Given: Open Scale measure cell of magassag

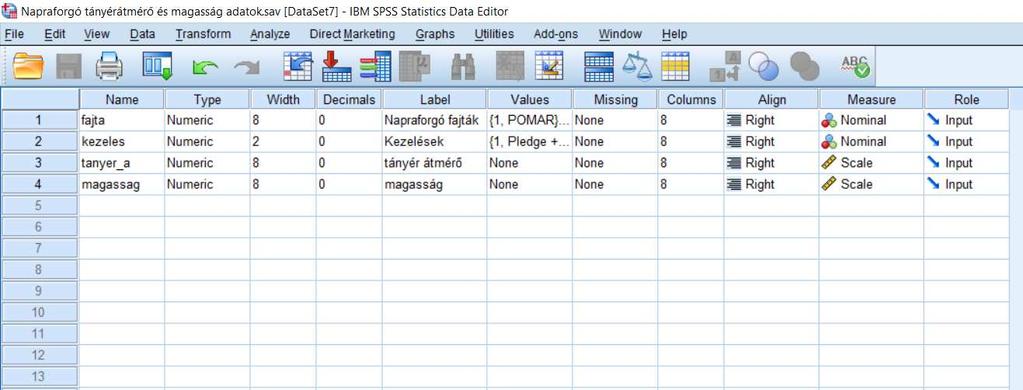Looking at the screenshot, I should (x=871, y=185).
